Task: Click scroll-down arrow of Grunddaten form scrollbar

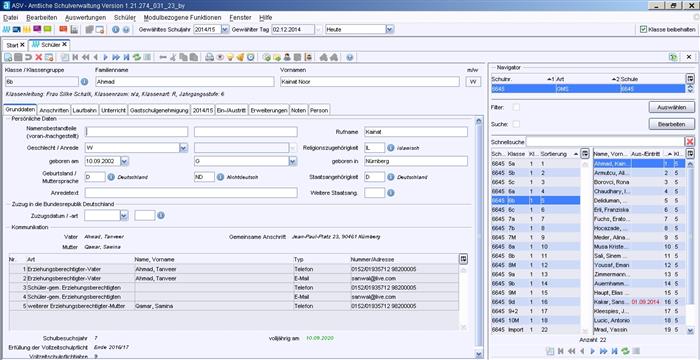Action: click(x=479, y=353)
